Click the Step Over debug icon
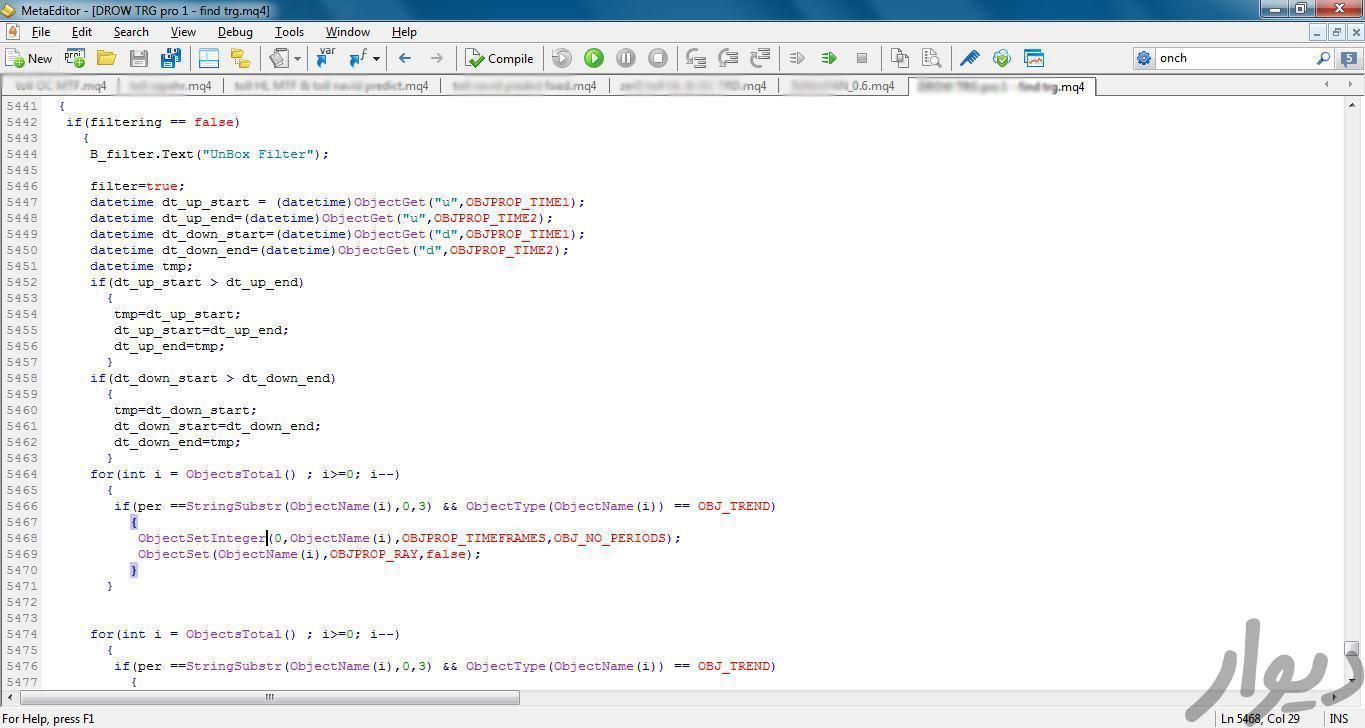This screenshot has height=728, width=1365. coord(729,58)
